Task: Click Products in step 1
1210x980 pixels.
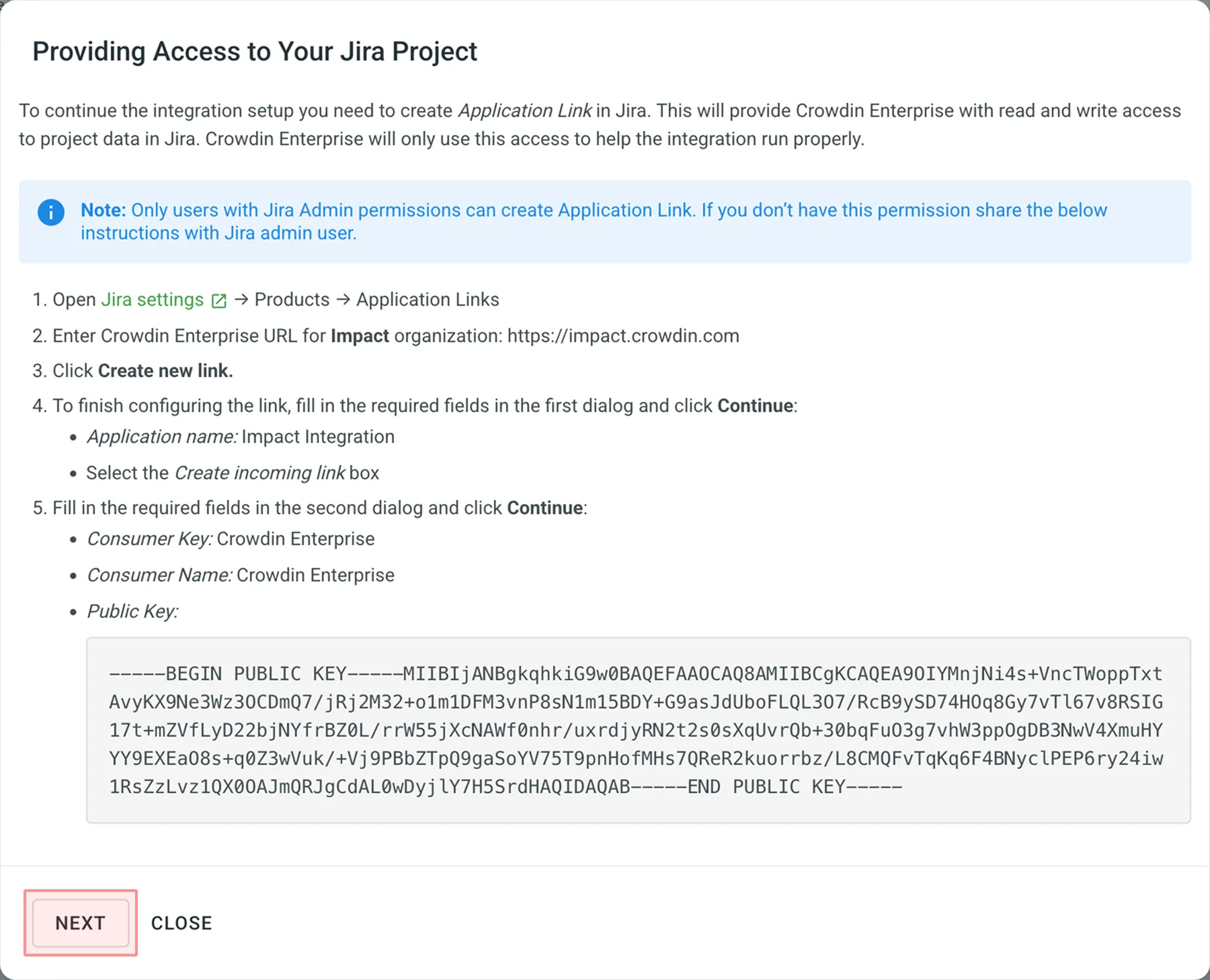Action: (x=291, y=299)
